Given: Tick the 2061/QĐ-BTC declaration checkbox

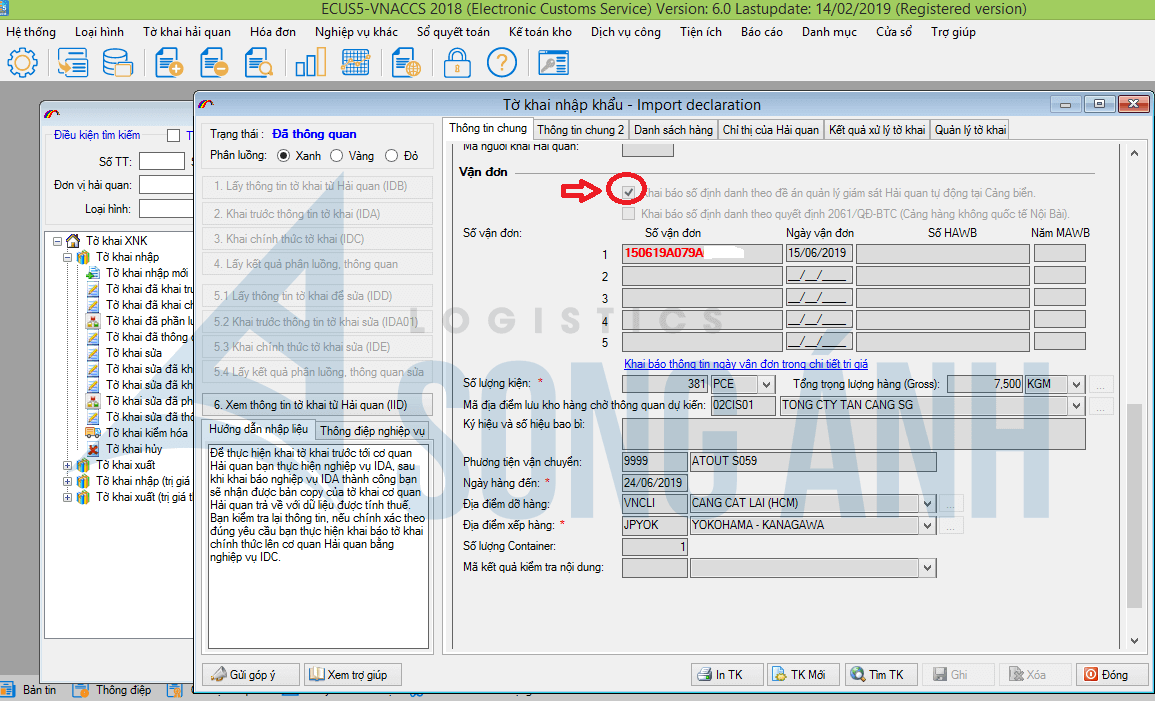Looking at the screenshot, I should [628, 213].
